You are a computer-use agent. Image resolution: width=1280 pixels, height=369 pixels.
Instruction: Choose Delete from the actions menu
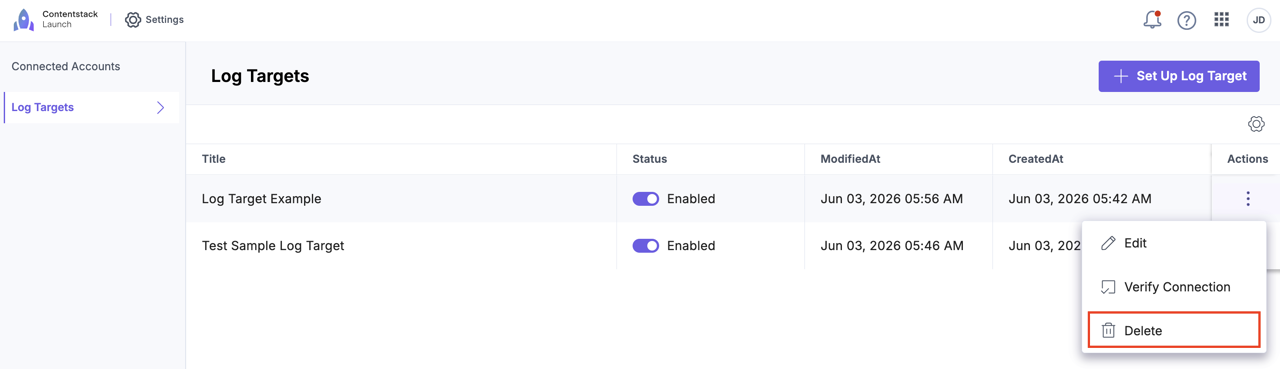pos(1174,330)
